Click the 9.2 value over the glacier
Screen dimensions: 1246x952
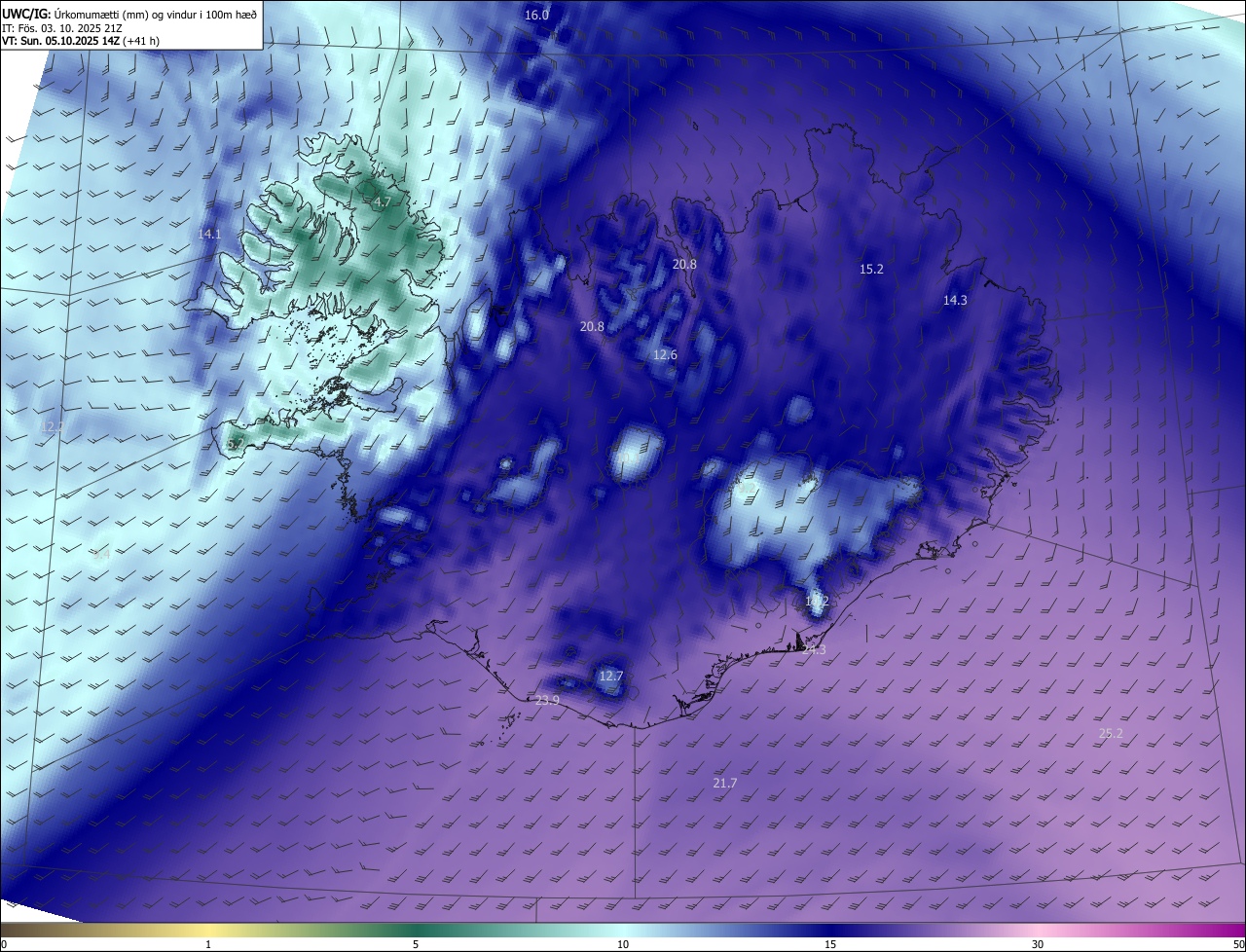747,488
